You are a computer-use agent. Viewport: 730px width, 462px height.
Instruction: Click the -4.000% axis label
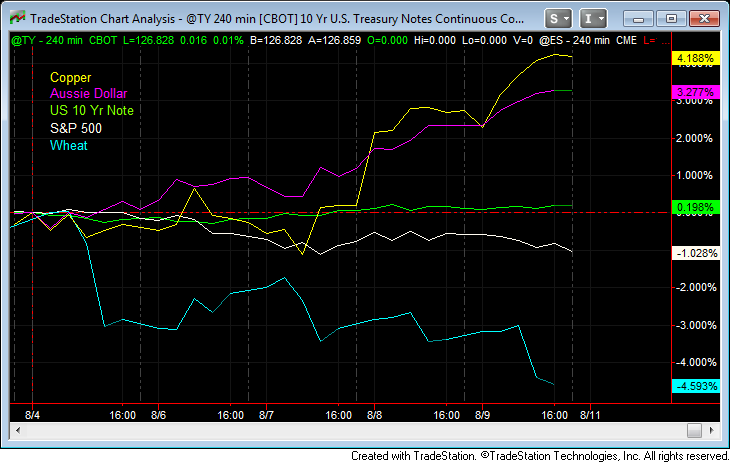[x=696, y=362]
